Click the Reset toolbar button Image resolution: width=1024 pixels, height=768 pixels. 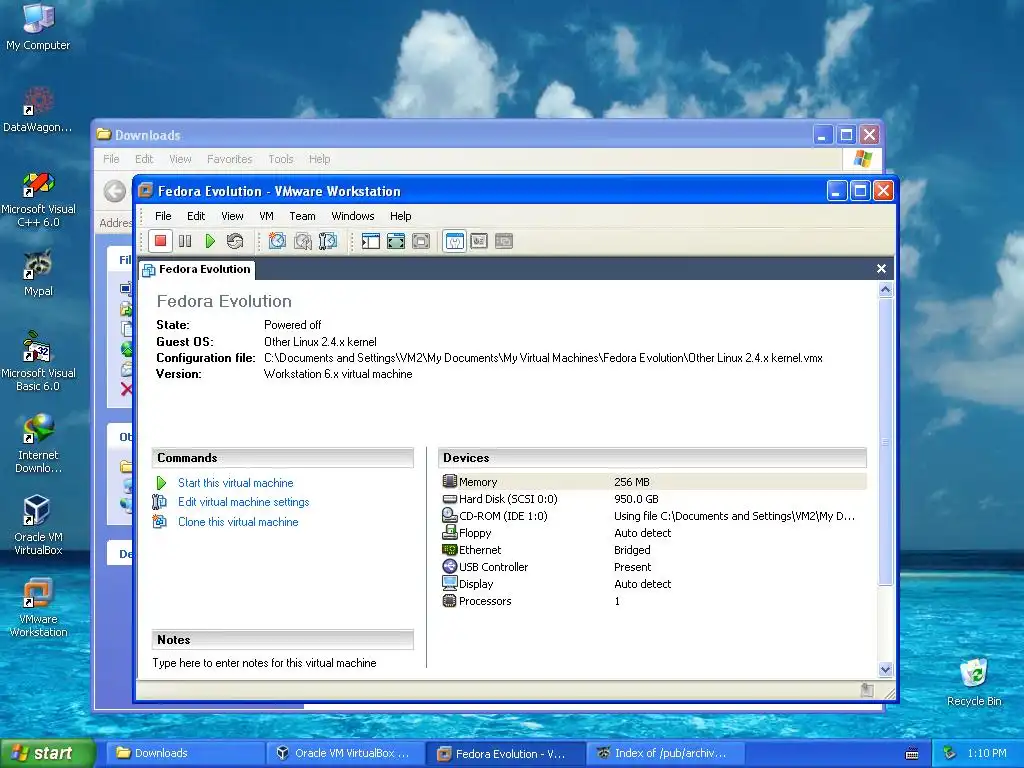(235, 241)
